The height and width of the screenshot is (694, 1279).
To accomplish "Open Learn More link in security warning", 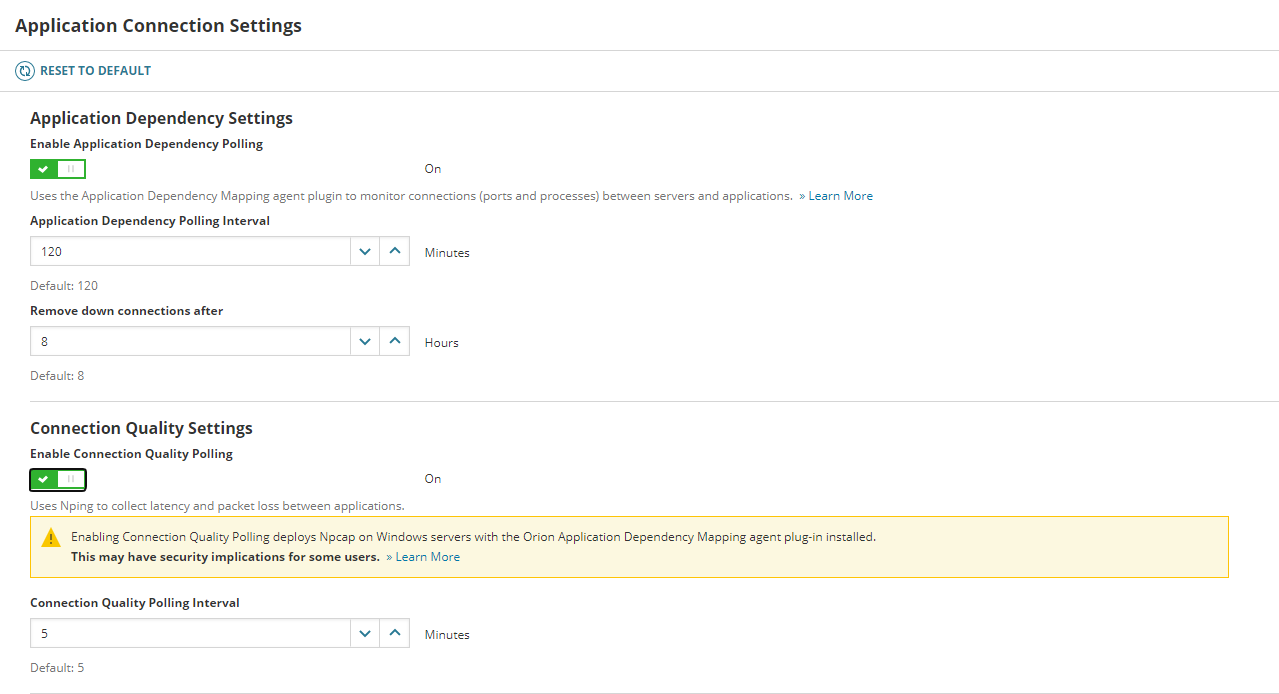I will coord(423,557).
